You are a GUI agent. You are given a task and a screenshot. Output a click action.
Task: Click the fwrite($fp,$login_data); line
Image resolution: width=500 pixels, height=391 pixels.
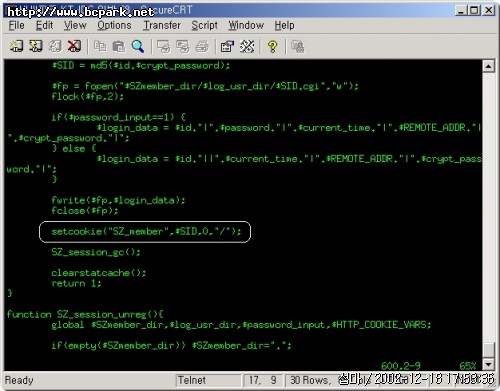(118, 200)
